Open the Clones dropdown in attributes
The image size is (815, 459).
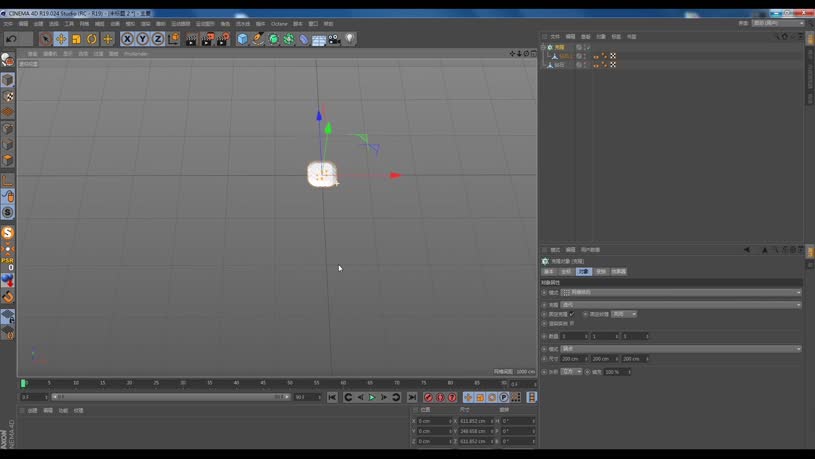tap(681, 305)
